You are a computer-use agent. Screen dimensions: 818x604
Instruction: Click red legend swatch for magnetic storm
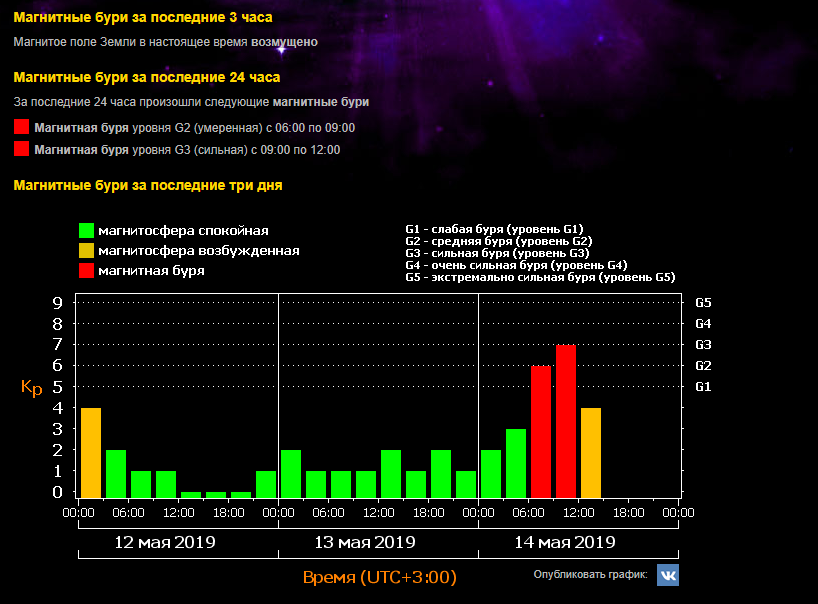click(87, 271)
